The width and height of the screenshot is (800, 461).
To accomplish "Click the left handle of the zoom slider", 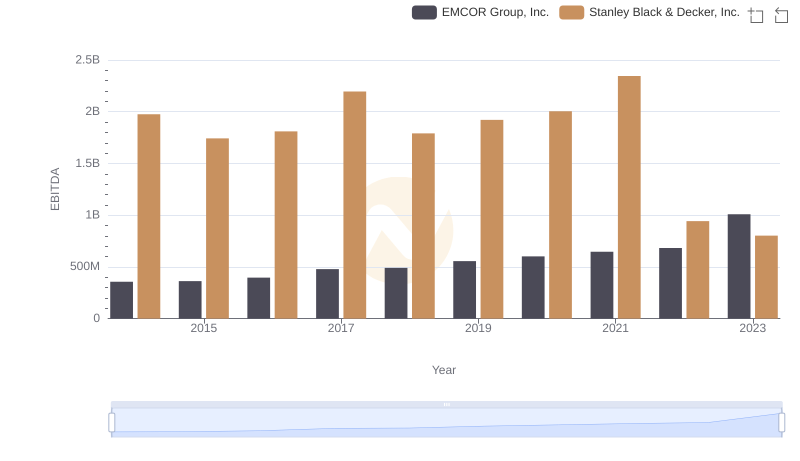I will pos(112,422).
